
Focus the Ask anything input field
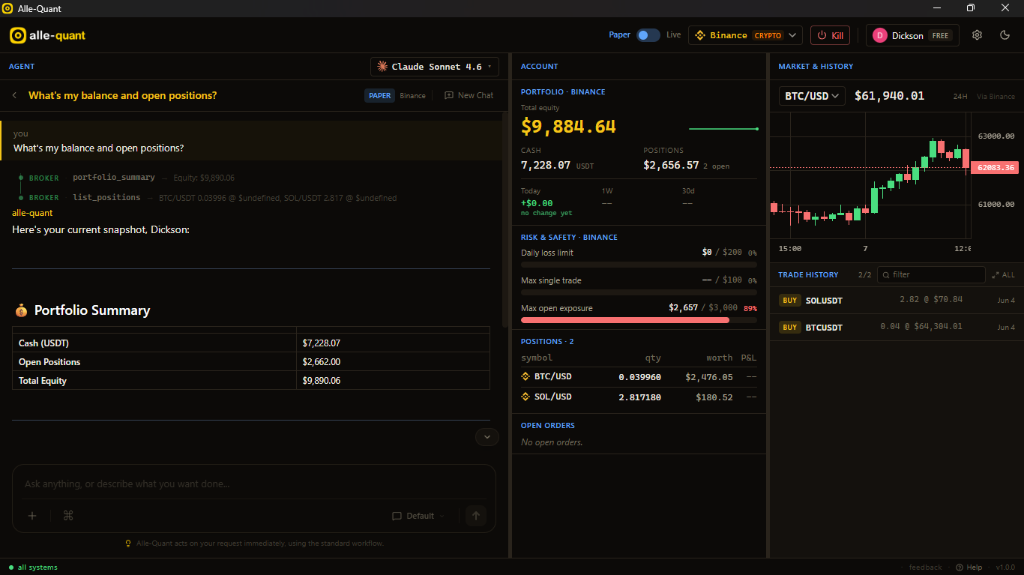253,484
